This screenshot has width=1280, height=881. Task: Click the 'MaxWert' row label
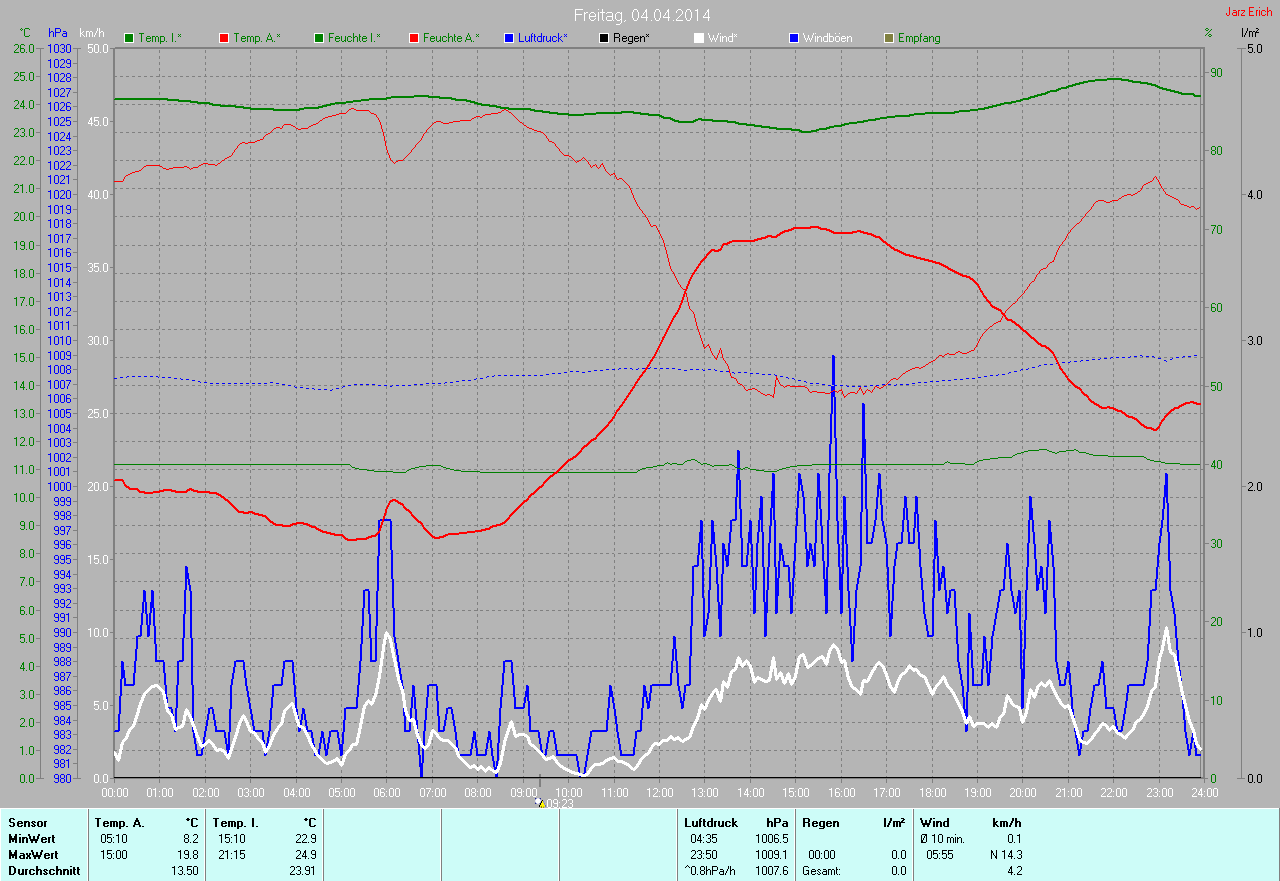[x=33, y=855]
